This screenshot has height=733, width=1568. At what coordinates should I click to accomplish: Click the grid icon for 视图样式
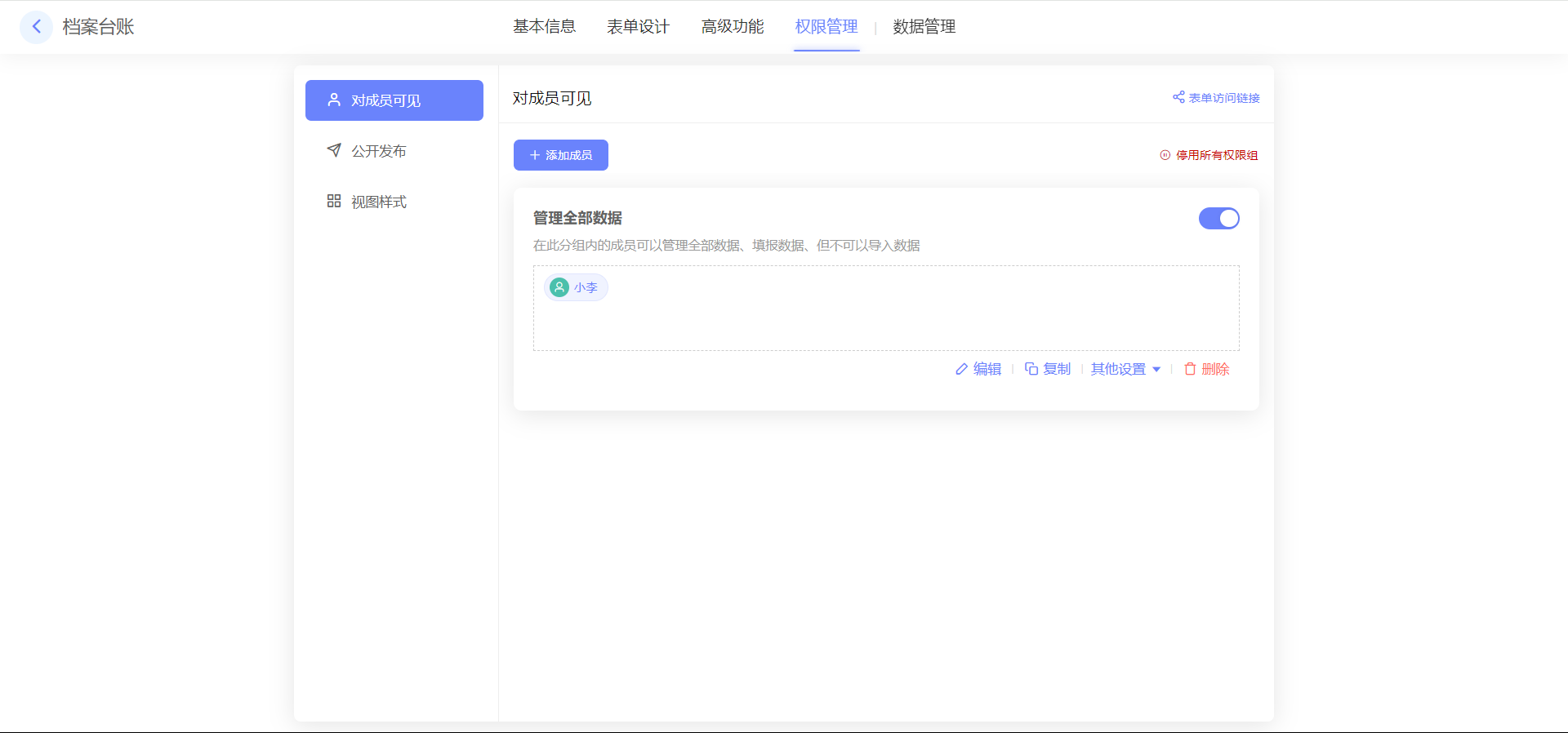334,201
